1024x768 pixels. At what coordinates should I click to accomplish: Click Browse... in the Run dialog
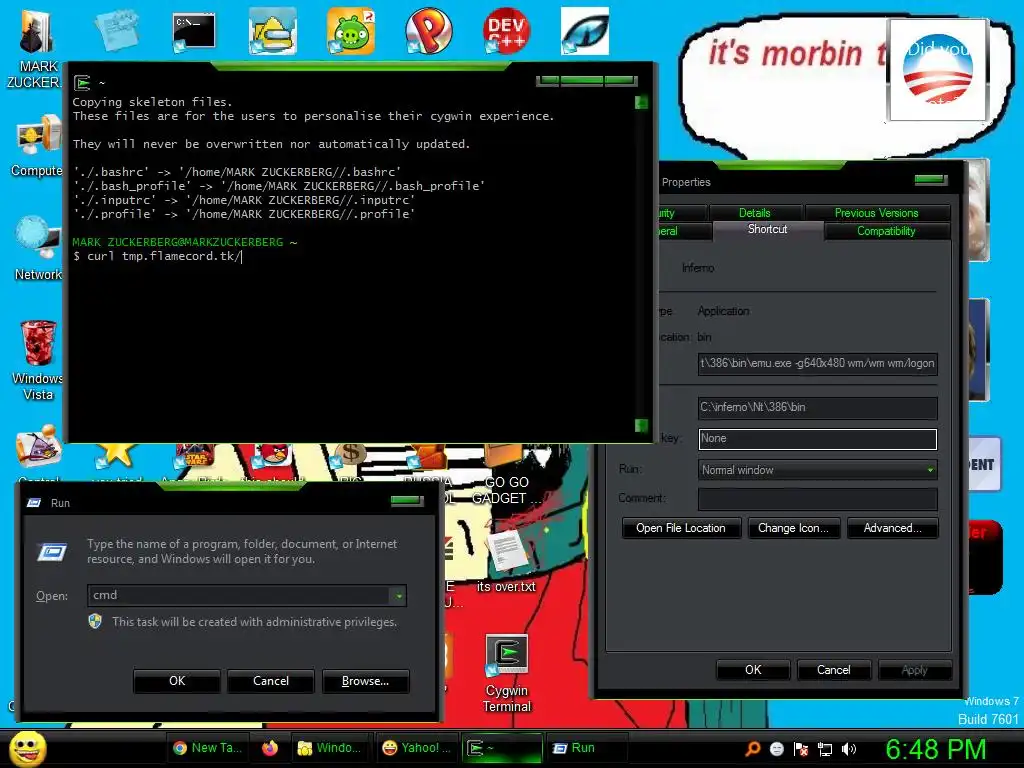tap(366, 680)
